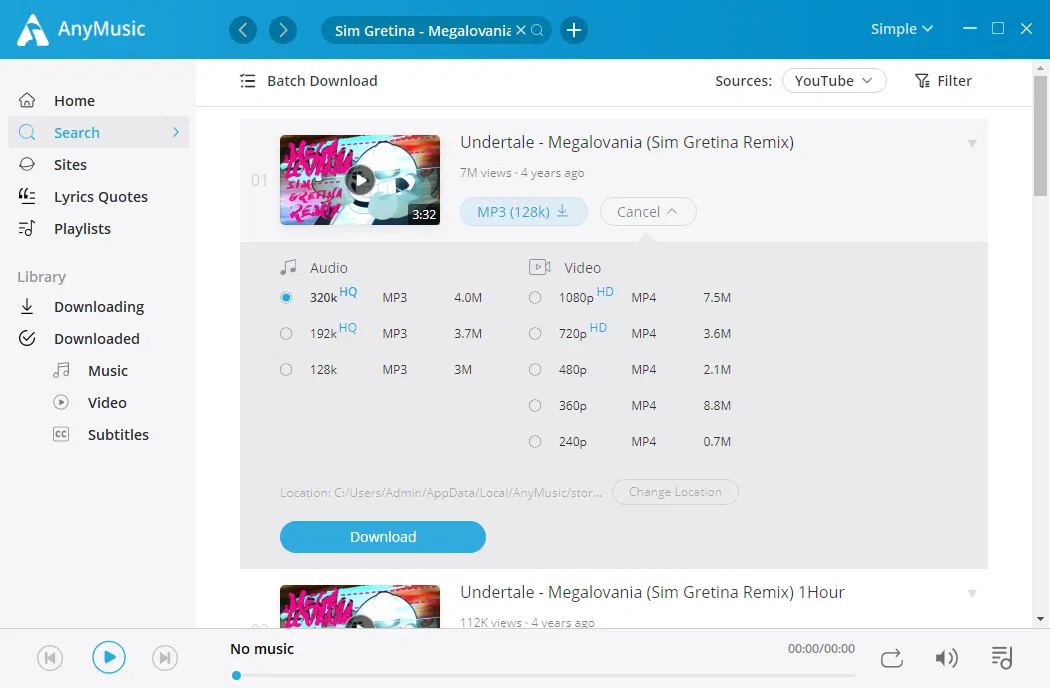Open Lyrics Quotes from the sidebar
This screenshot has width=1050, height=688.
100,196
